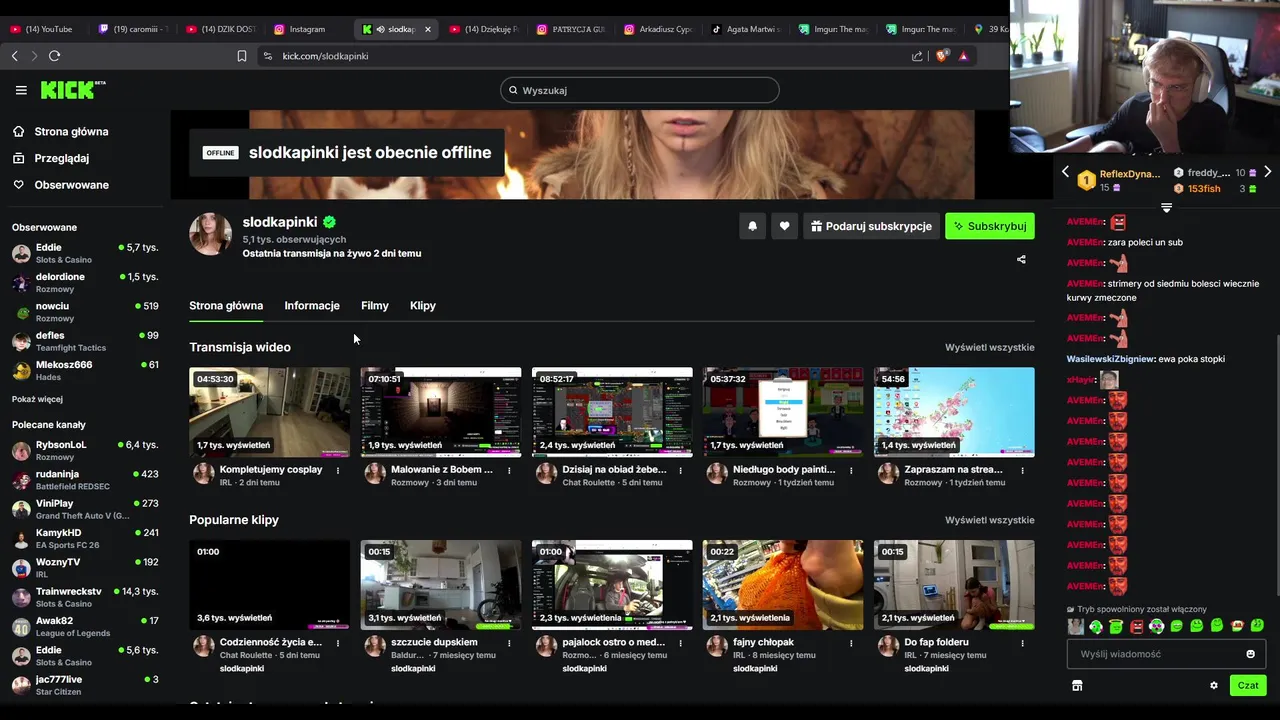
Task: Click the share icon in the address bar
Action: click(x=917, y=56)
